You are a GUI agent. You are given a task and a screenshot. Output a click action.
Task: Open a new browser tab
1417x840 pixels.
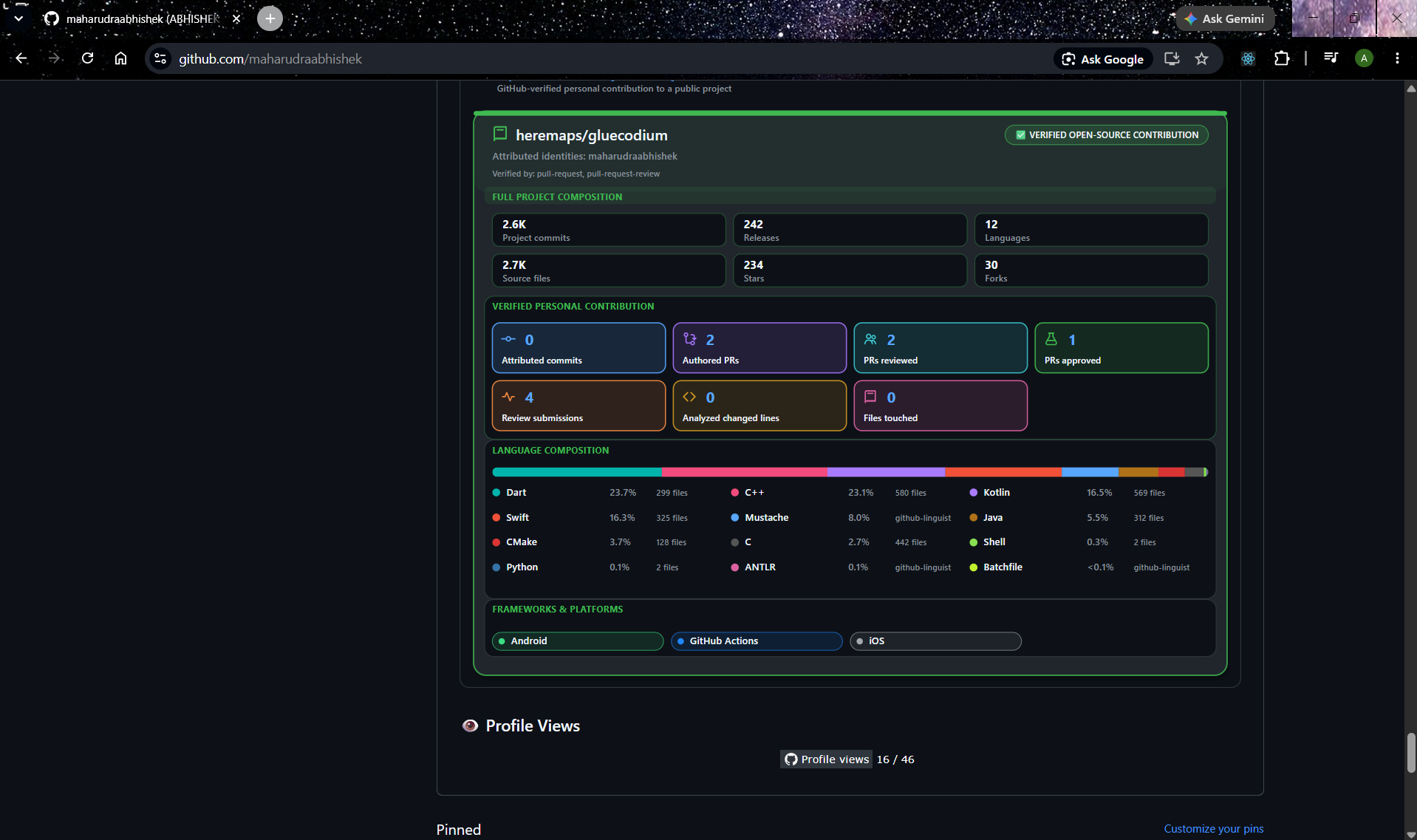click(x=270, y=18)
